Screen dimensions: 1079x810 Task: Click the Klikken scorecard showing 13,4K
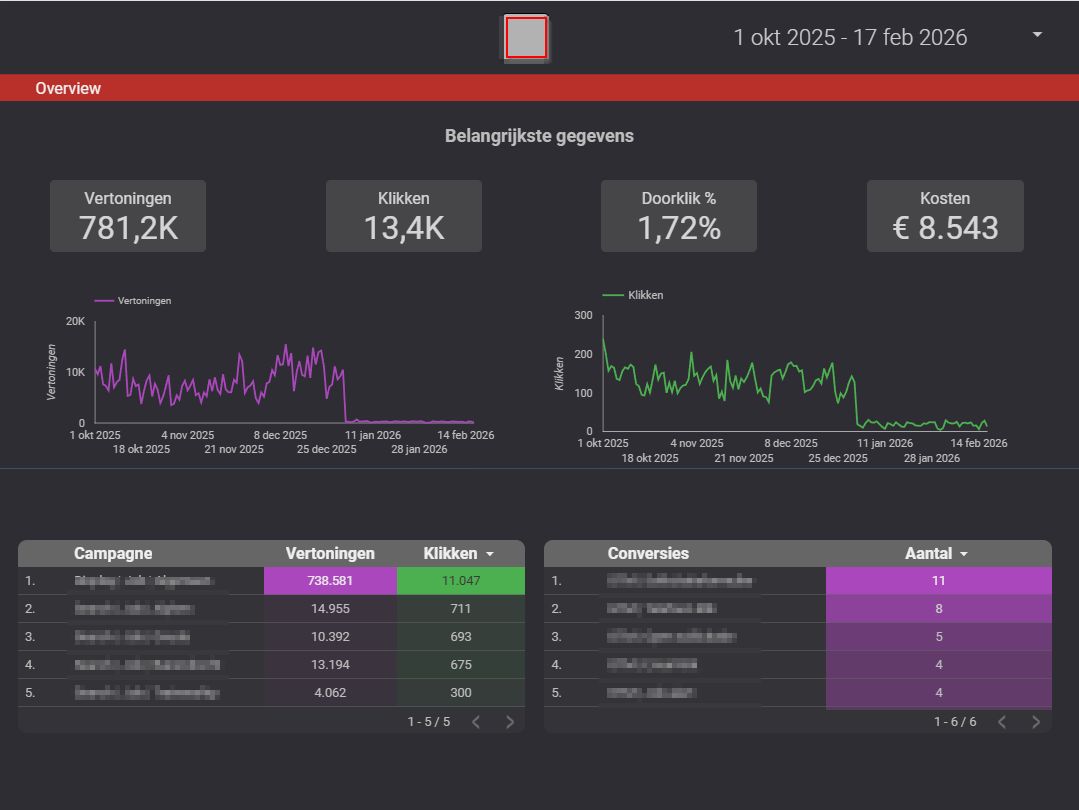tap(404, 216)
